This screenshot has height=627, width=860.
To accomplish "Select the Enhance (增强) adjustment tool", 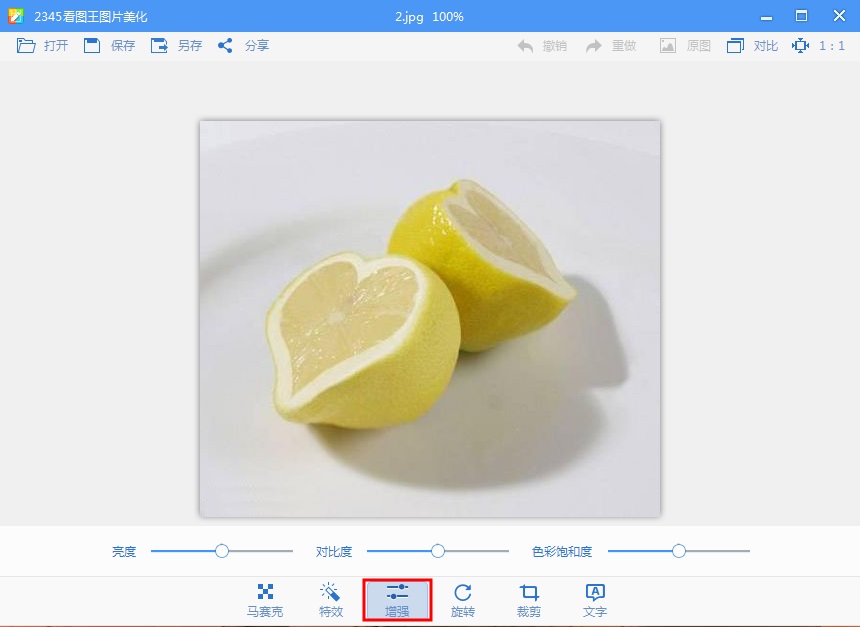I will tap(397, 600).
